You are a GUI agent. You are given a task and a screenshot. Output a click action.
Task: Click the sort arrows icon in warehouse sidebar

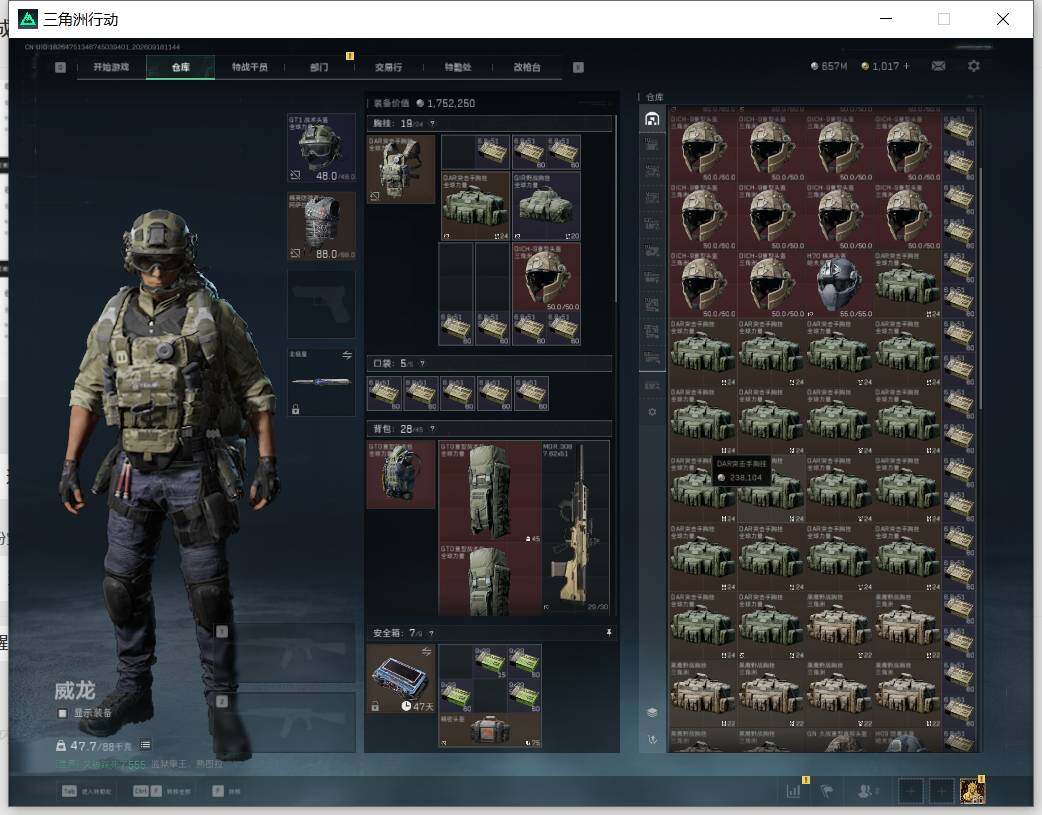(652, 739)
